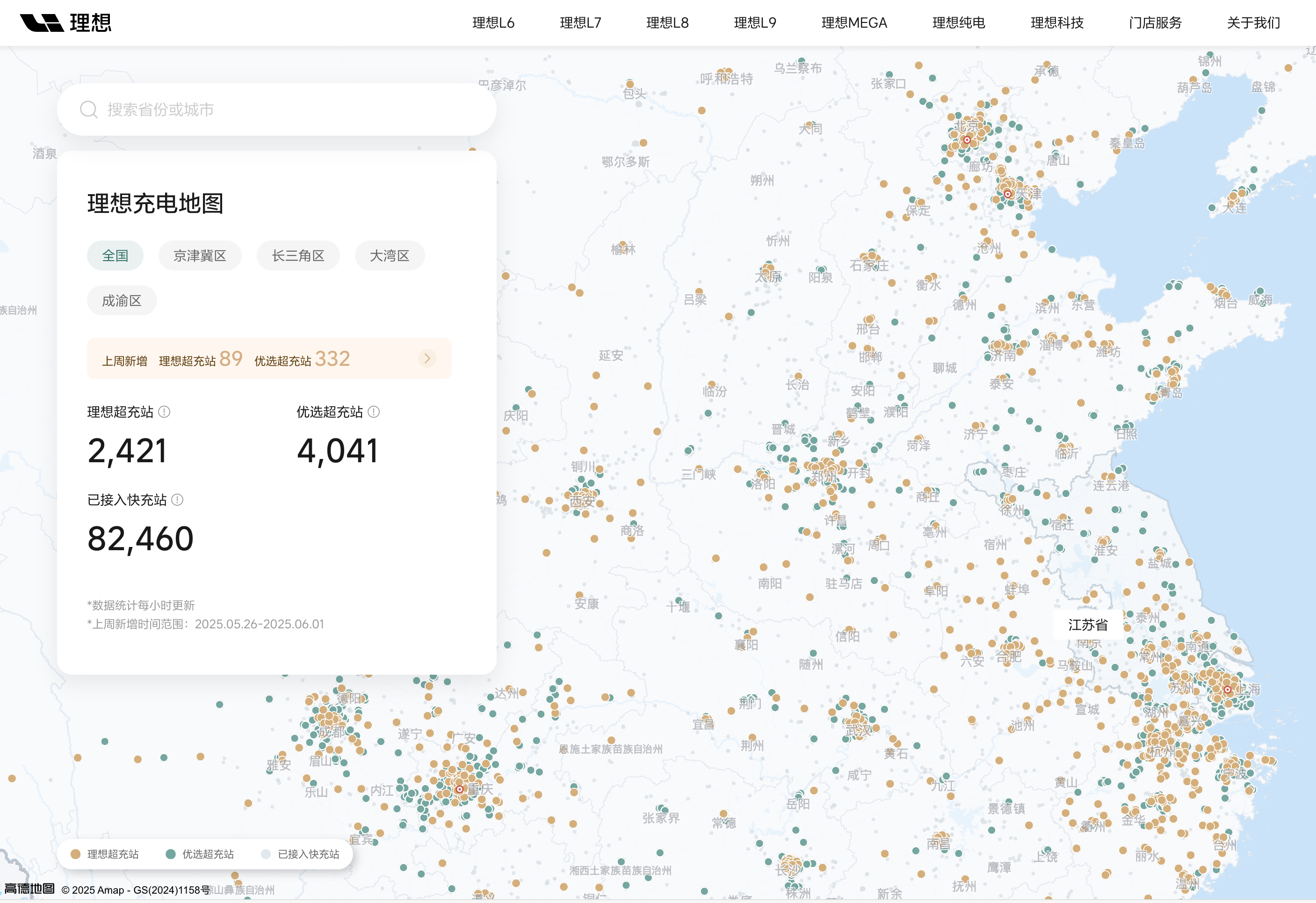Screen dimensions: 1316x903
Task: Click the search magnifier icon
Action: [88, 109]
